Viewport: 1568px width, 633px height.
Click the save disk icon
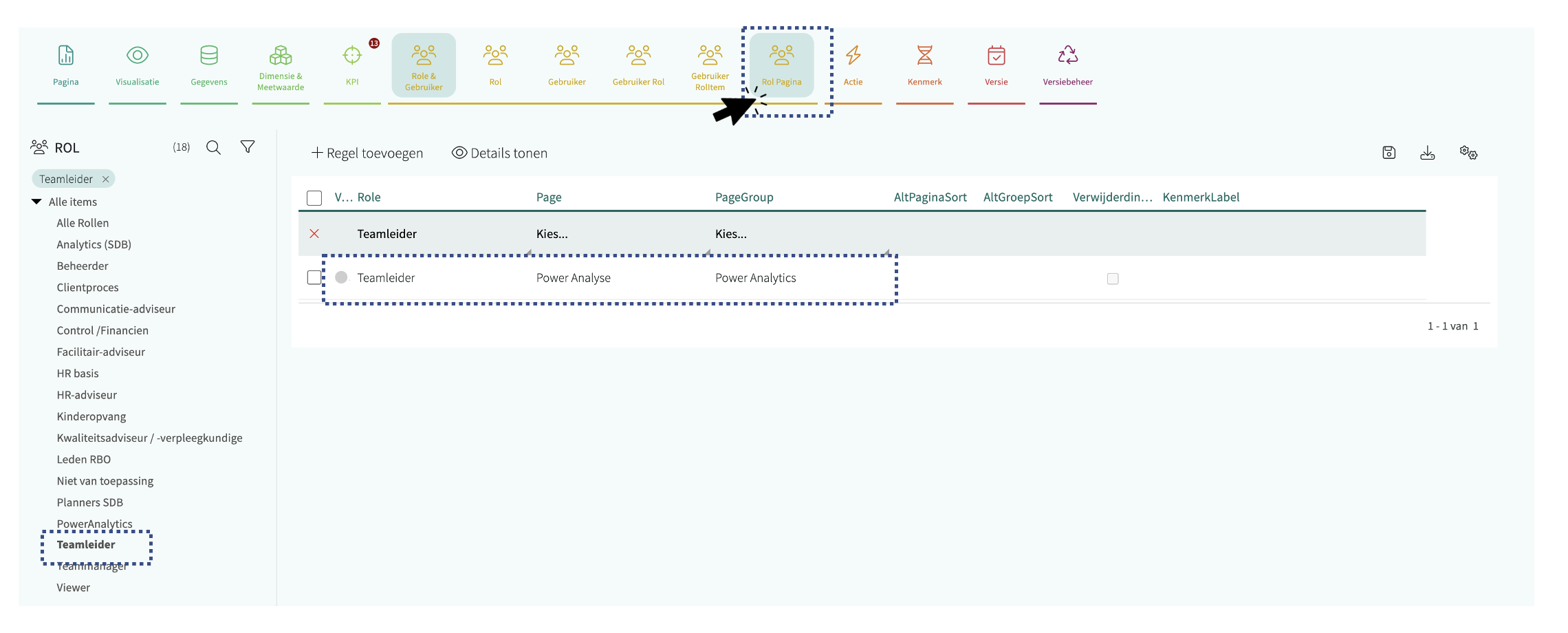(x=1389, y=153)
